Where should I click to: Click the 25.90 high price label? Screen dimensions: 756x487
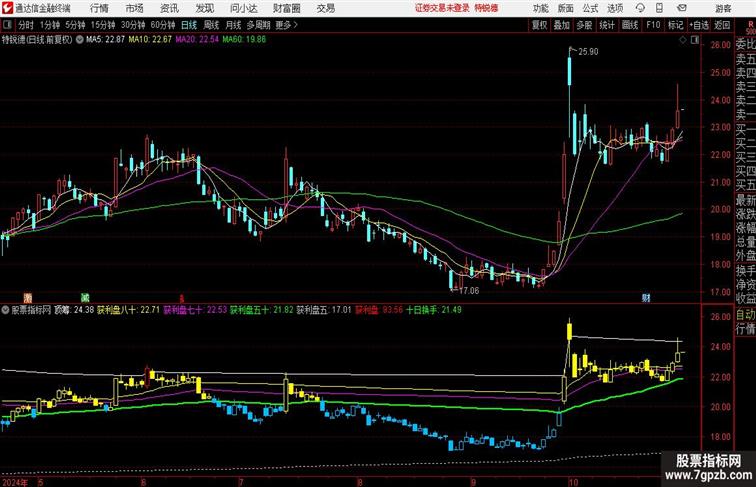tap(588, 52)
